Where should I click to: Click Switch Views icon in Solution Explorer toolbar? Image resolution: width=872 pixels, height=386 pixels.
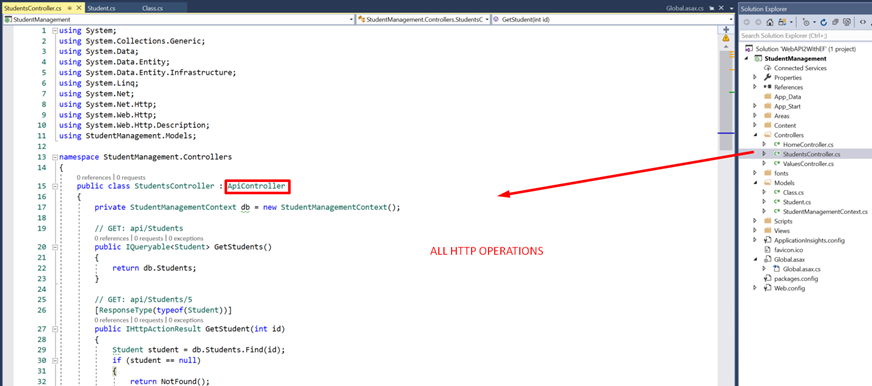click(782, 22)
